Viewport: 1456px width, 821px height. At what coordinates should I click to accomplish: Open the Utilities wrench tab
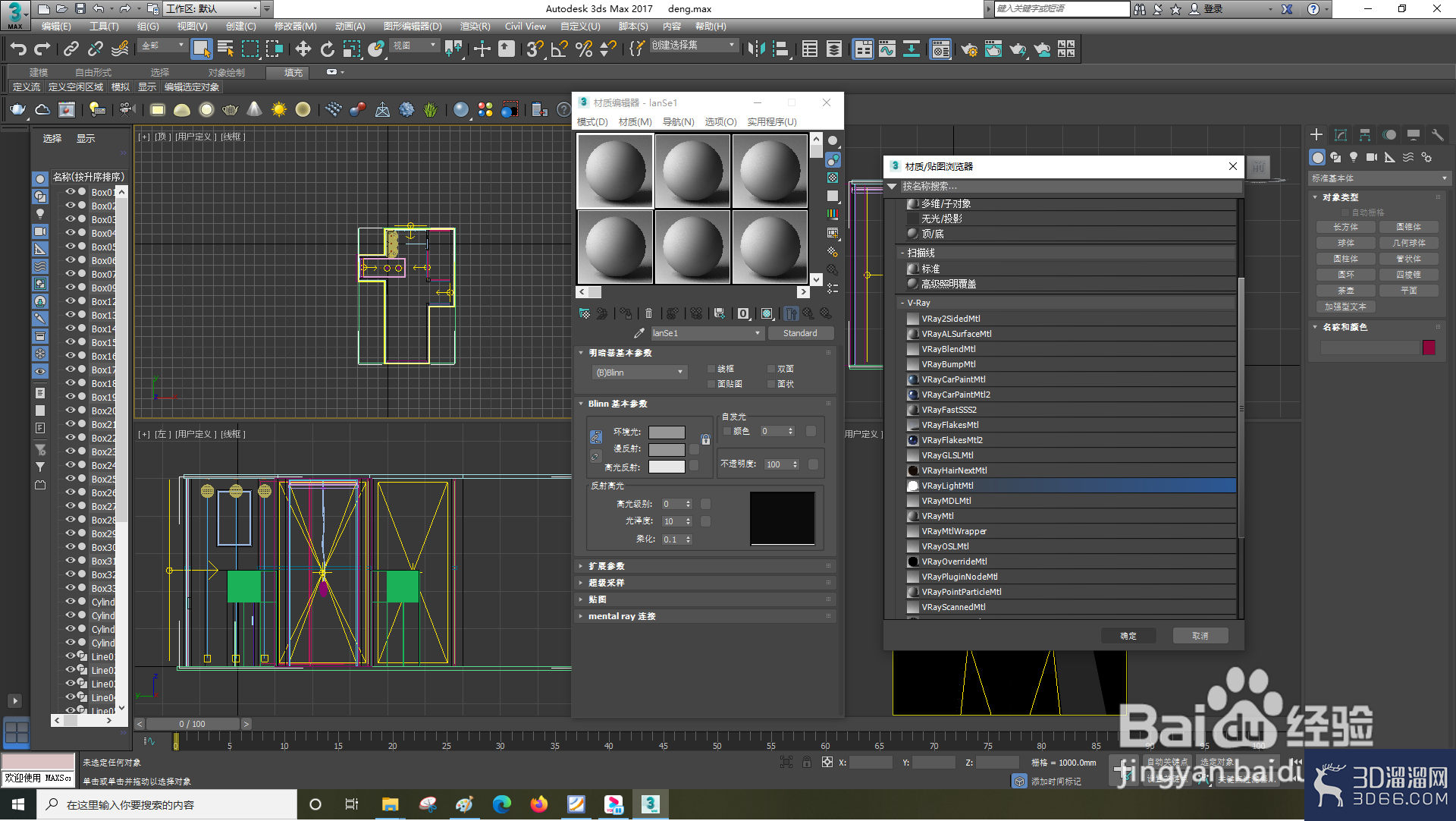(1437, 135)
